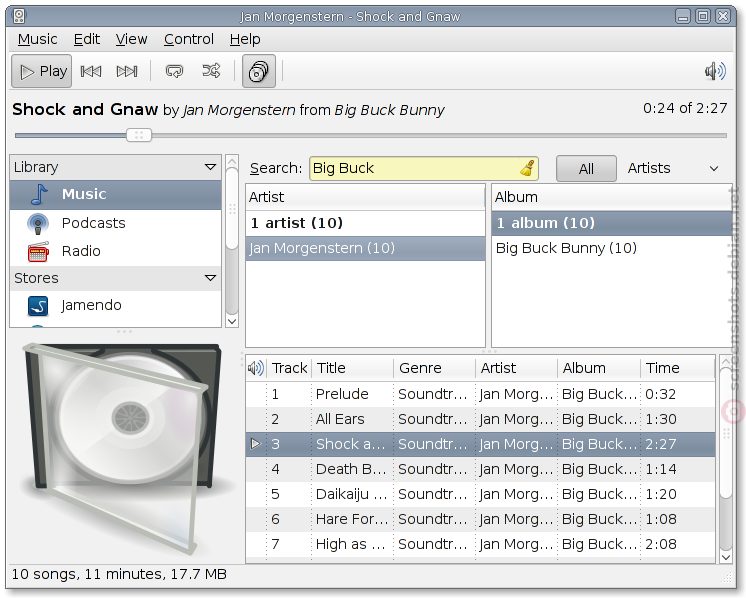Select Big Buck Bunny (10) album
The image size is (746, 598).
(612, 248)
